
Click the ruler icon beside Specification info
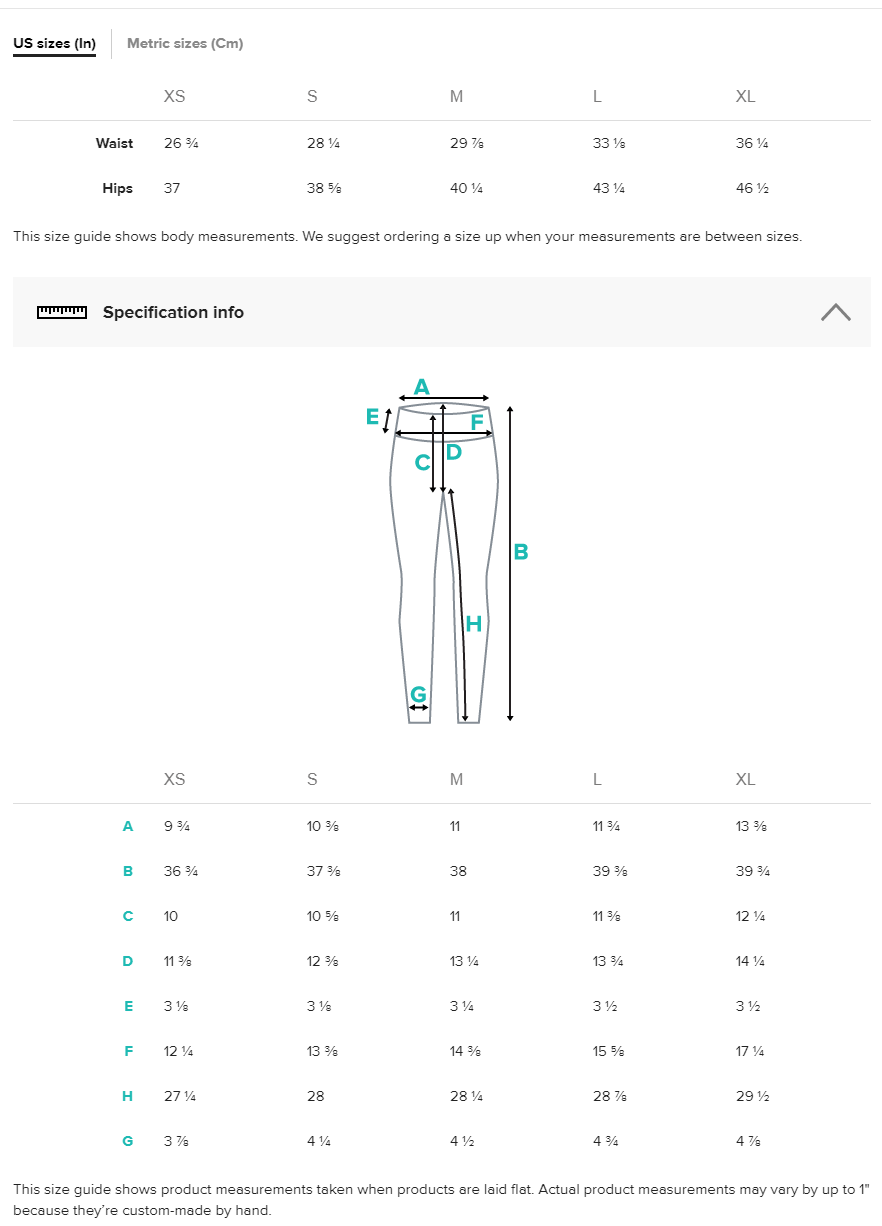tap(62, 312)
